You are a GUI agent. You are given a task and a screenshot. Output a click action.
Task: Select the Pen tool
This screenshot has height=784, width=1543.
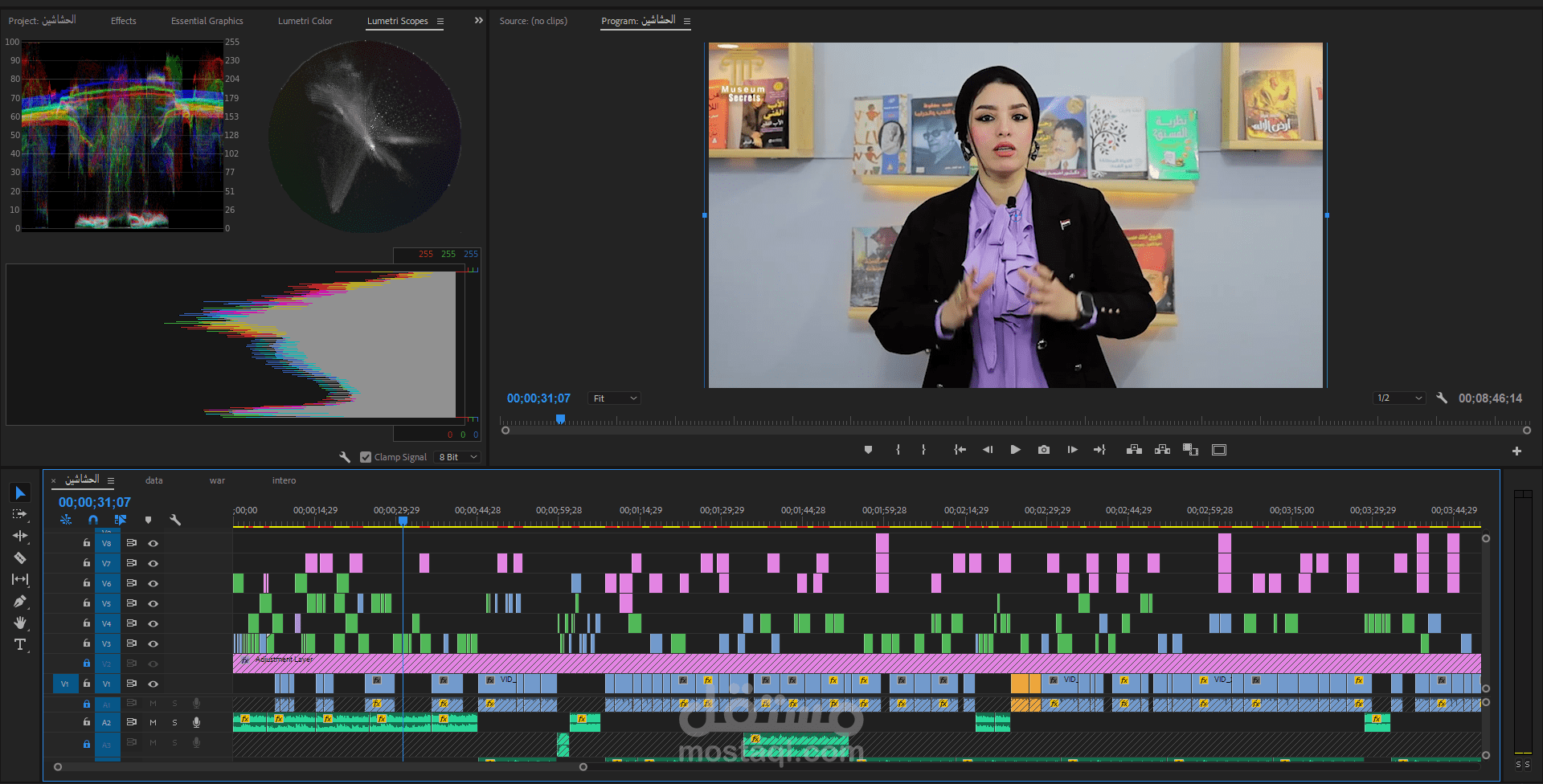pyautogui.click(x=20, y=601)
